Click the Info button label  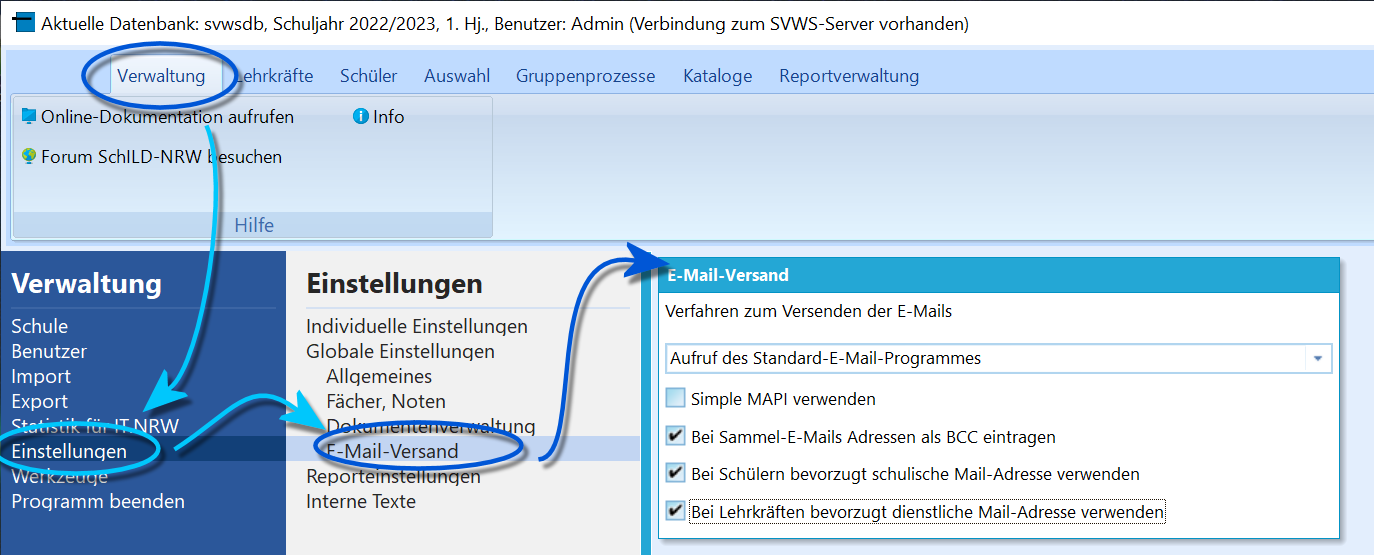[389, 117]
